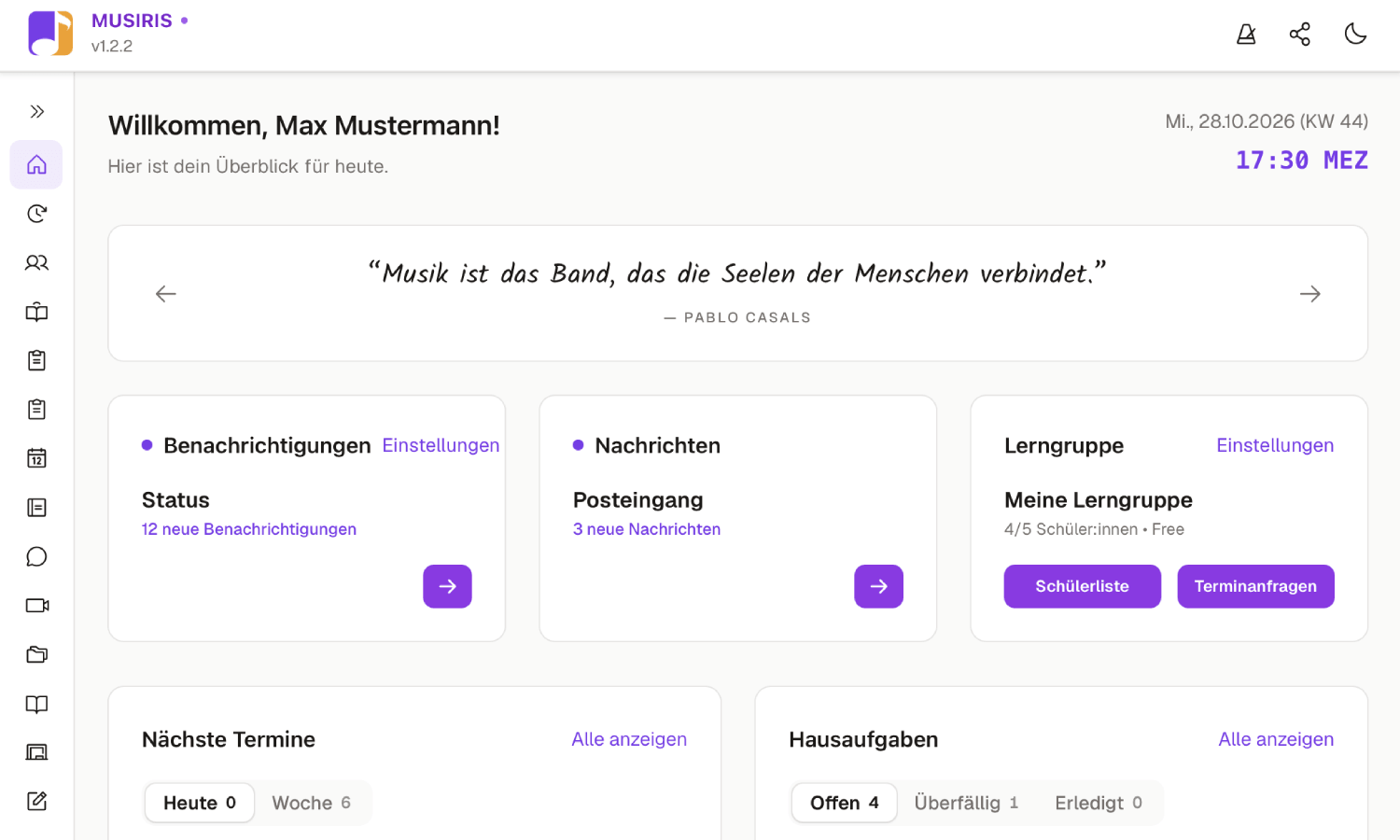Click the 'Mi., 28.10.2026 (KW 44)' date text
1400x840 pixels.
[x=1267, y=121]
